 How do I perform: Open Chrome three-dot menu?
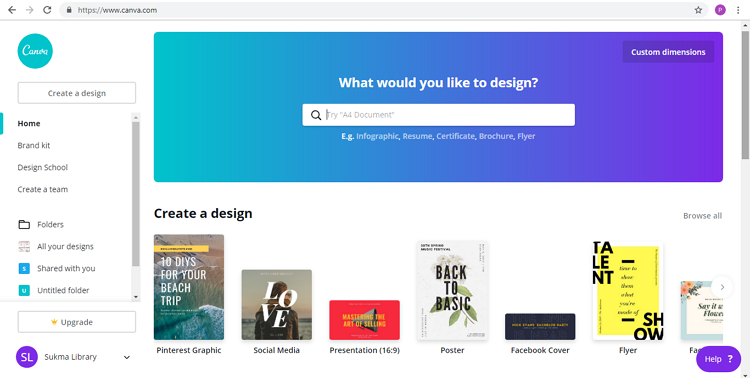pos(739,10)
